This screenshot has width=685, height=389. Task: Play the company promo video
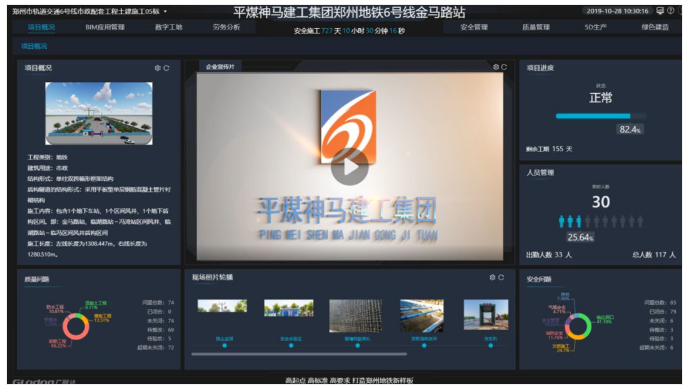coord(349,167)
